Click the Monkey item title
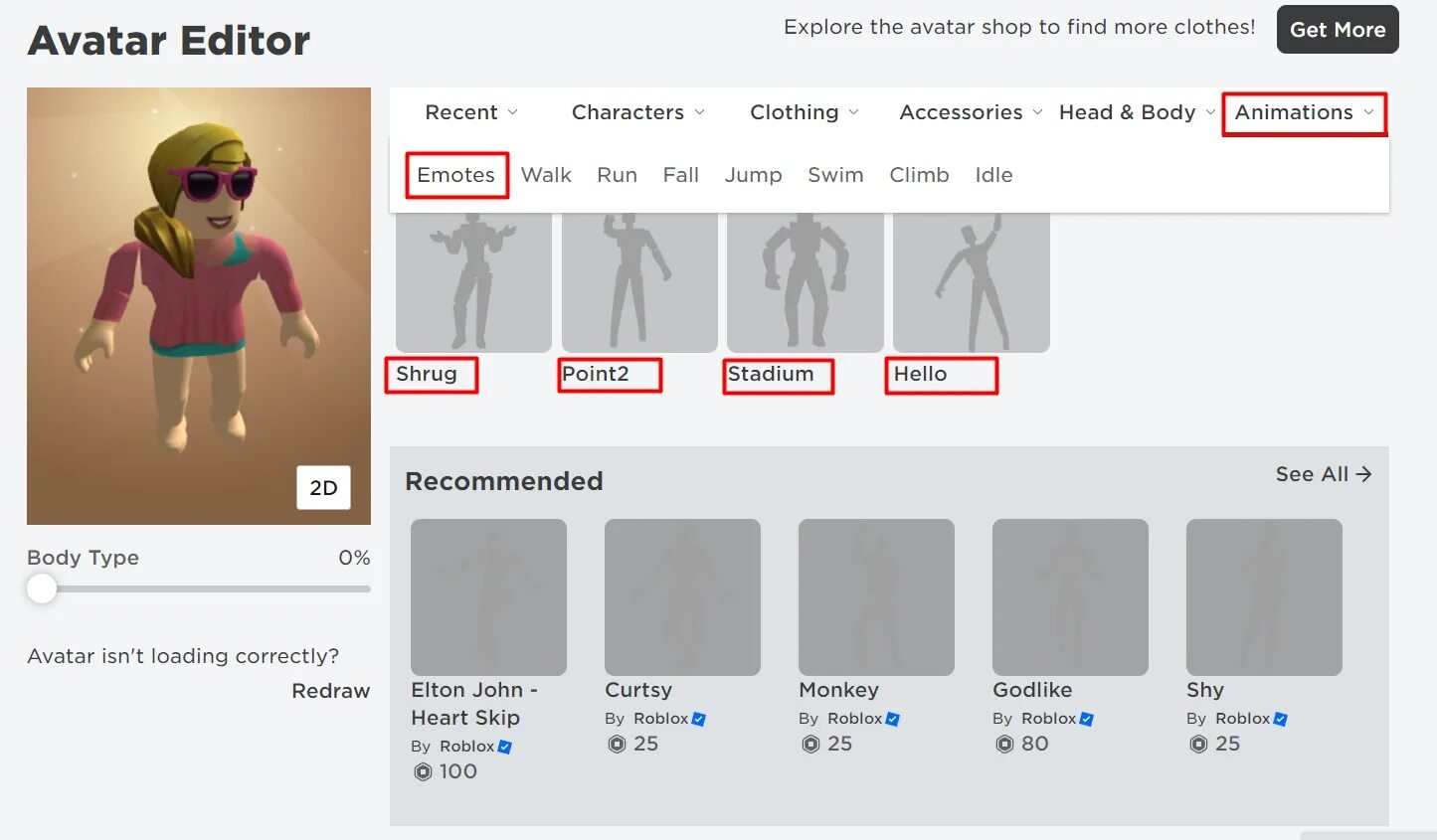Viewport: 1437px width, 840px height. coord(838,690)
